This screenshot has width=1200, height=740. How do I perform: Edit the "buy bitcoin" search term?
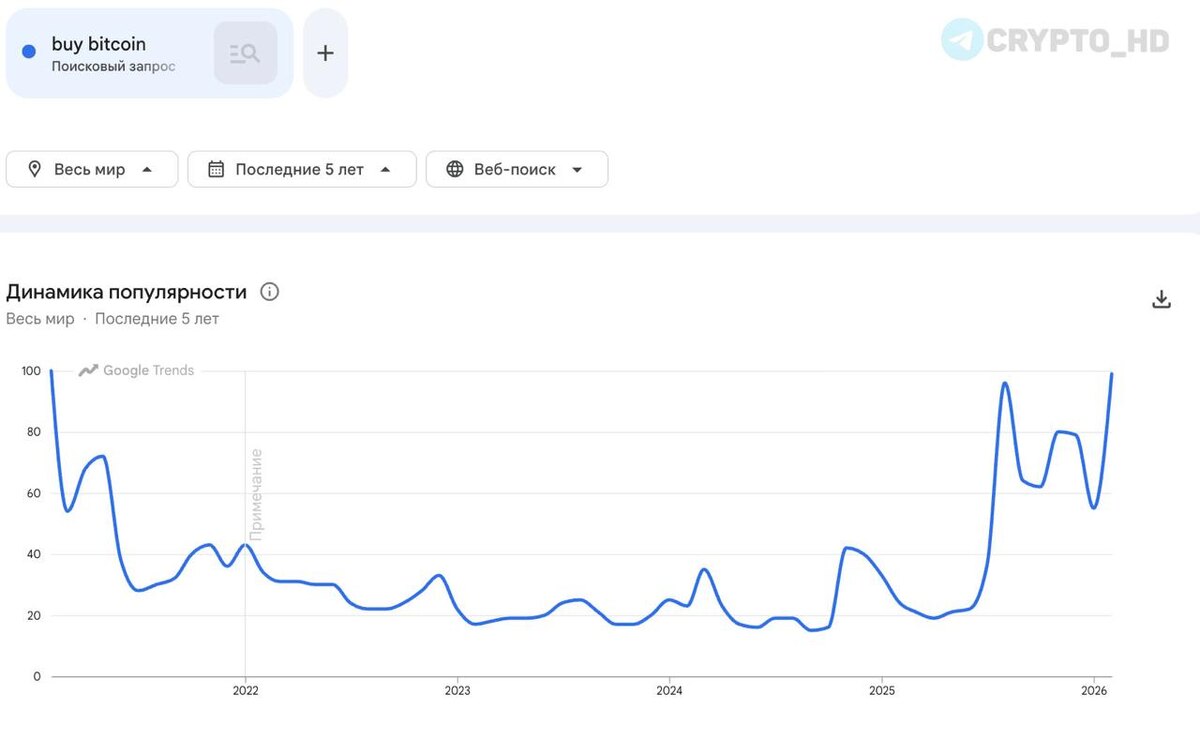(99, 44)
